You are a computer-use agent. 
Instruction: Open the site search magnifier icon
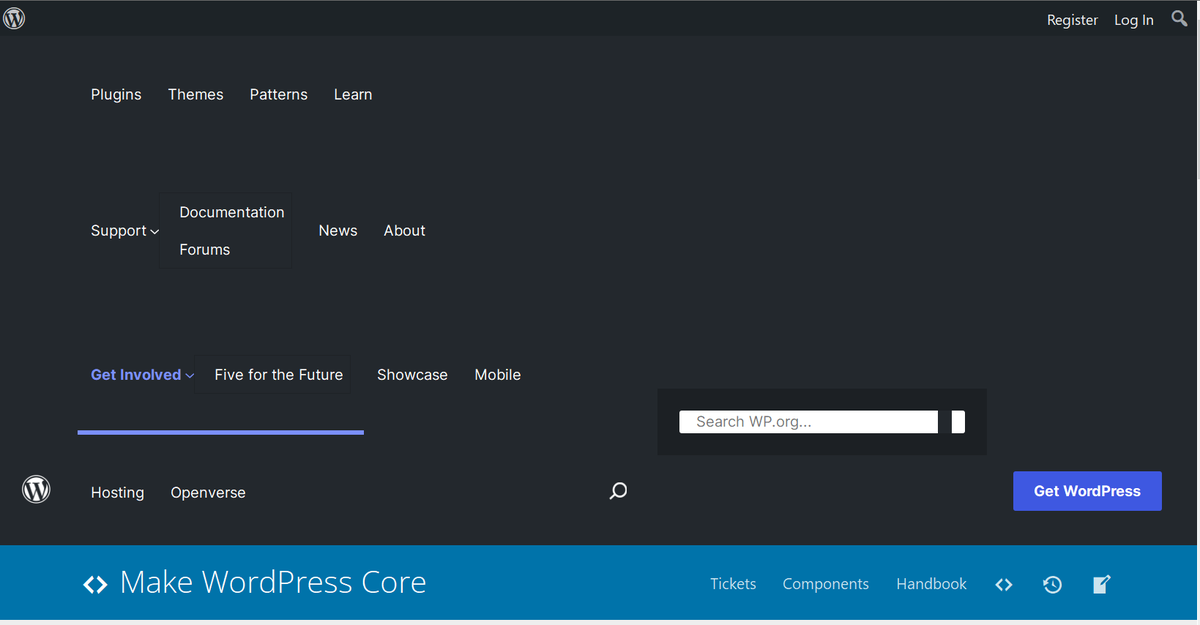(618, 491)
